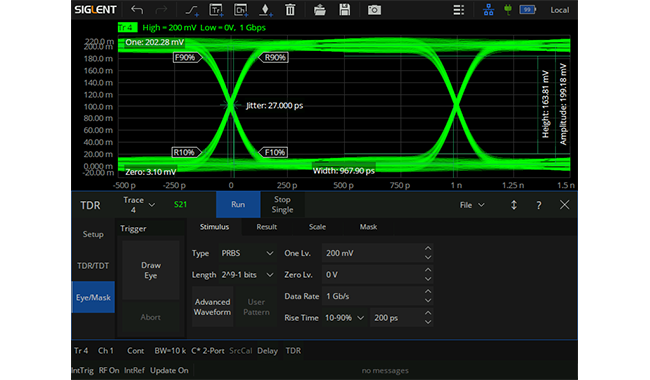This screenshot has height=380, width=650.
Task: Expand the Rise Time 10-90% dropdown
Action: (344, 318)
